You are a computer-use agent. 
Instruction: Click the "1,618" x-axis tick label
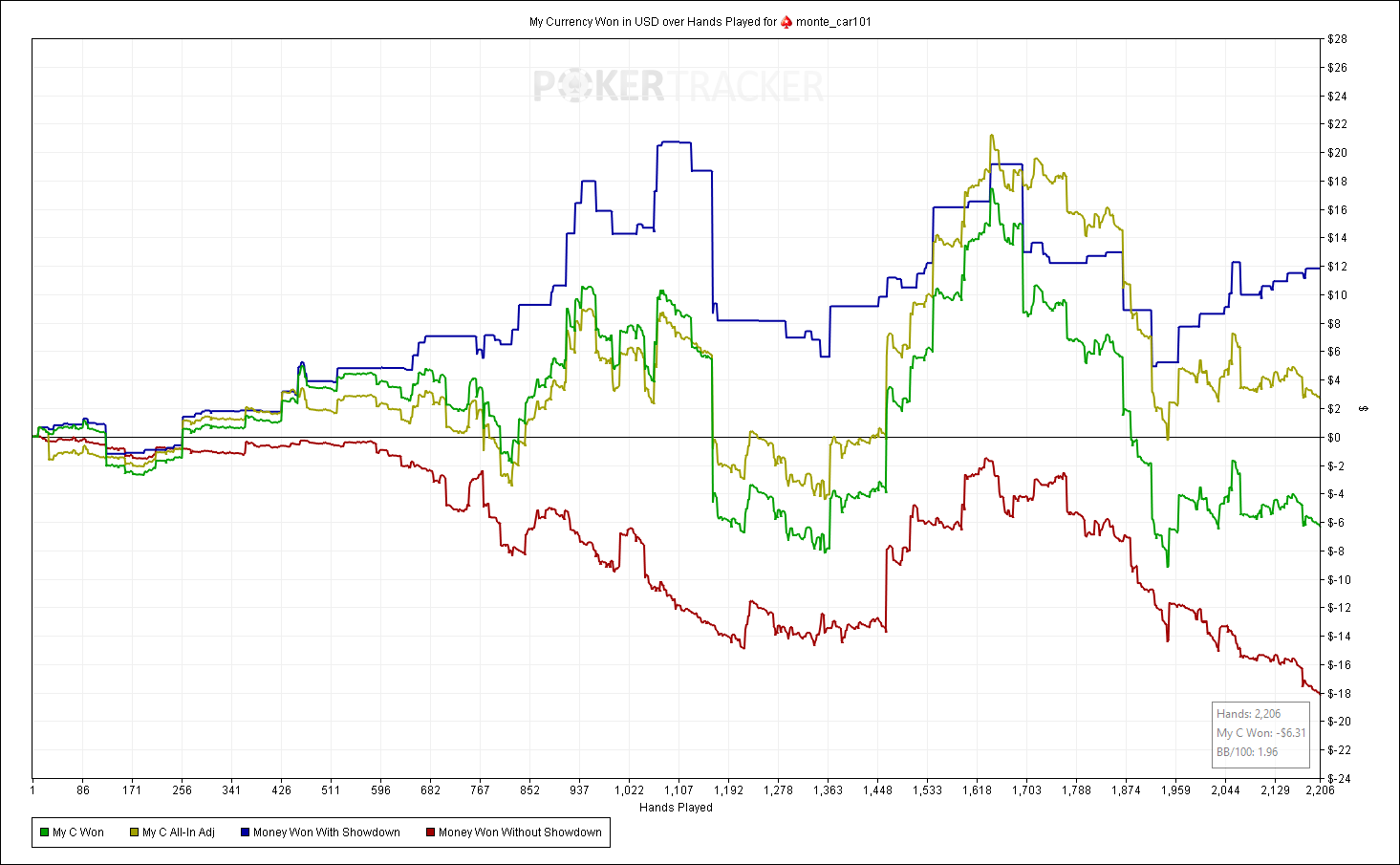[977, 790]
